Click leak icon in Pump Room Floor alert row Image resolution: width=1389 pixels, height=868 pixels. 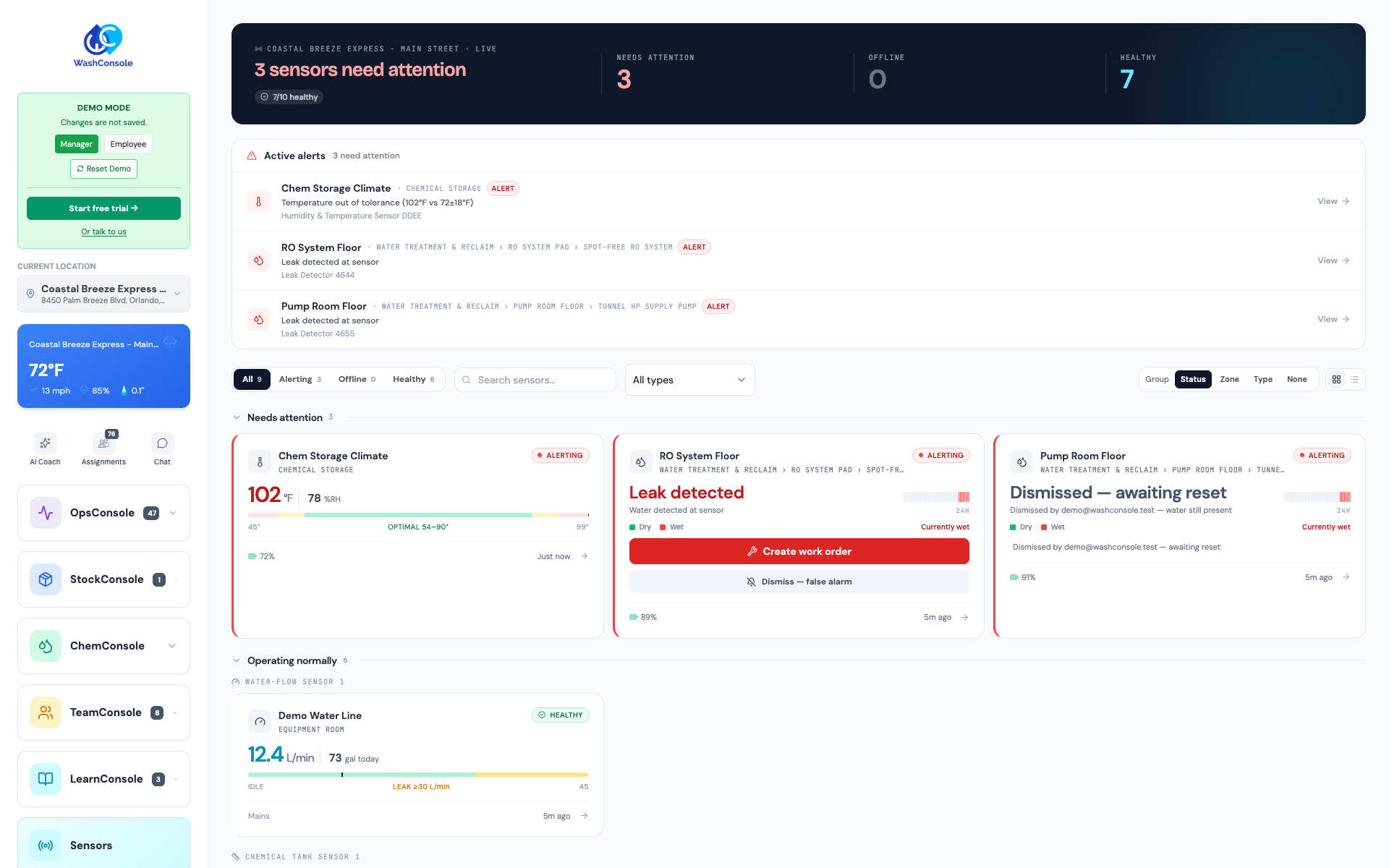(258, 319)
